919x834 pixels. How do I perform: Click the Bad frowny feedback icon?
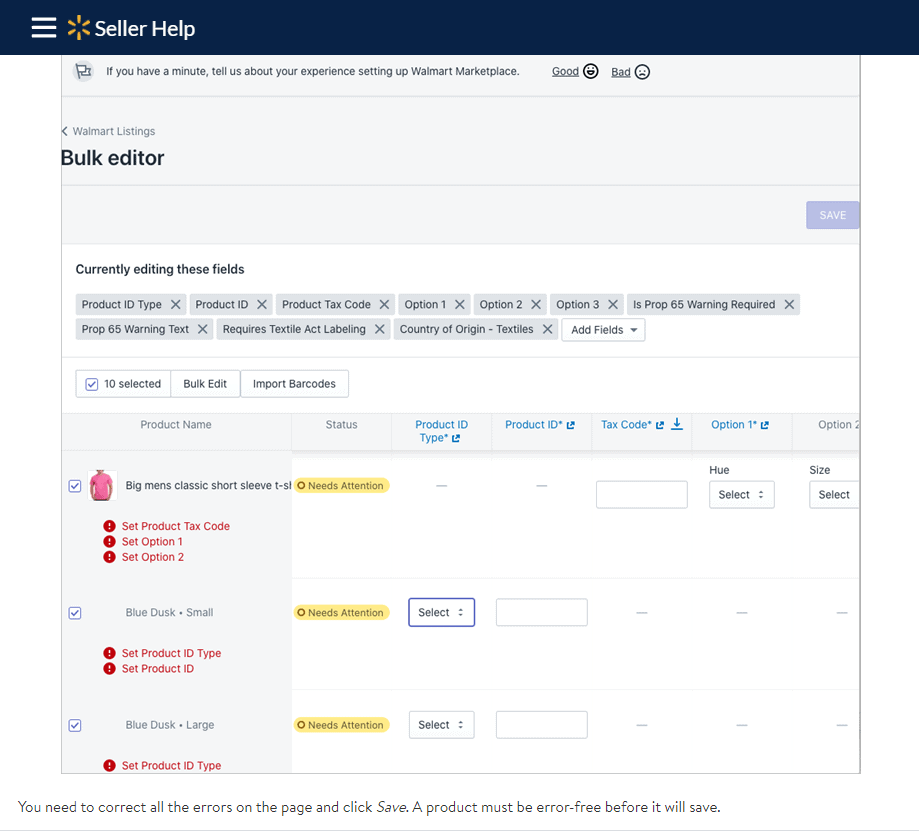(641, 71)
